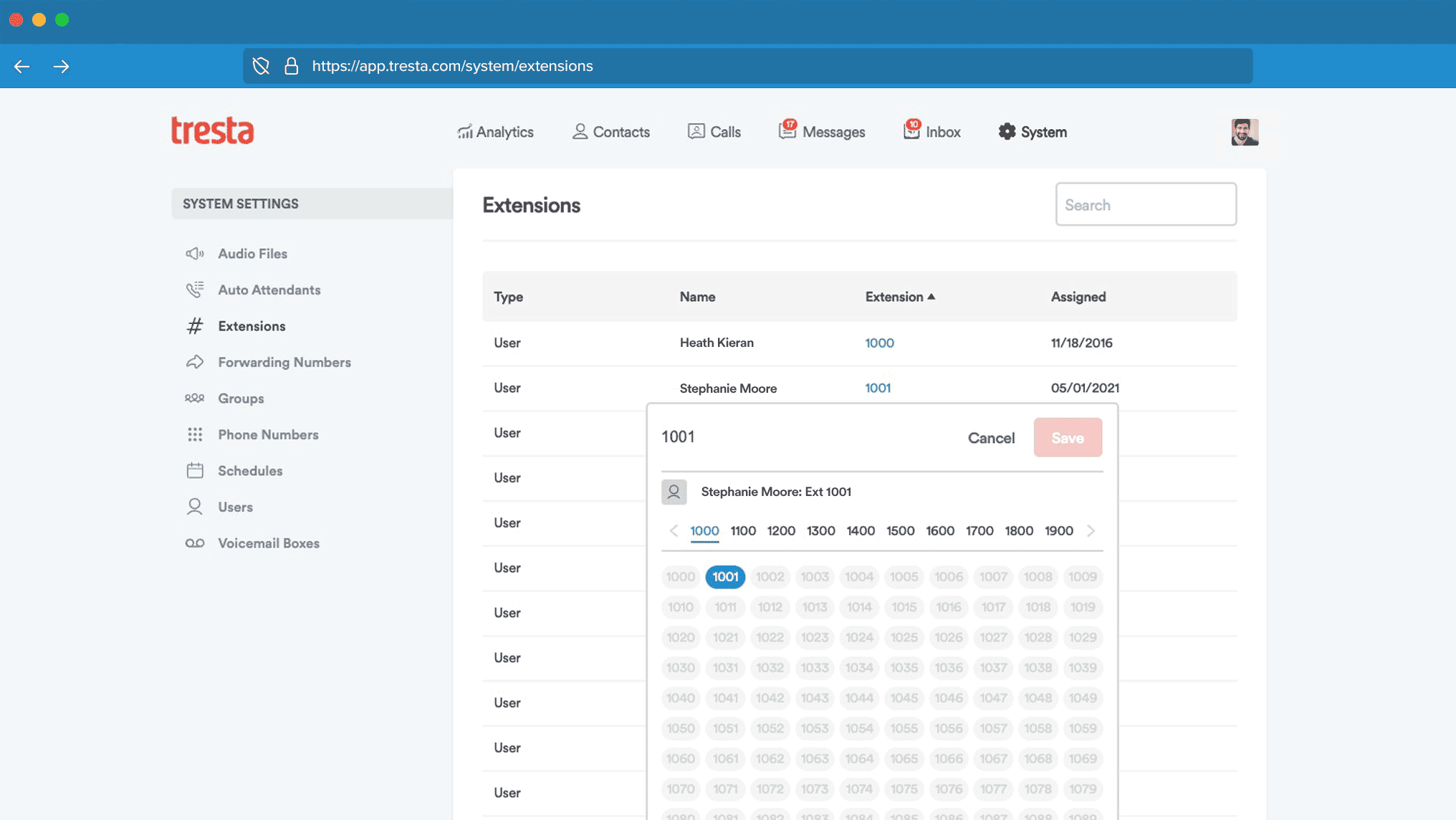1456x820 pixels.
Task: Click the padlock site security icon
Action: coord(291,66)
